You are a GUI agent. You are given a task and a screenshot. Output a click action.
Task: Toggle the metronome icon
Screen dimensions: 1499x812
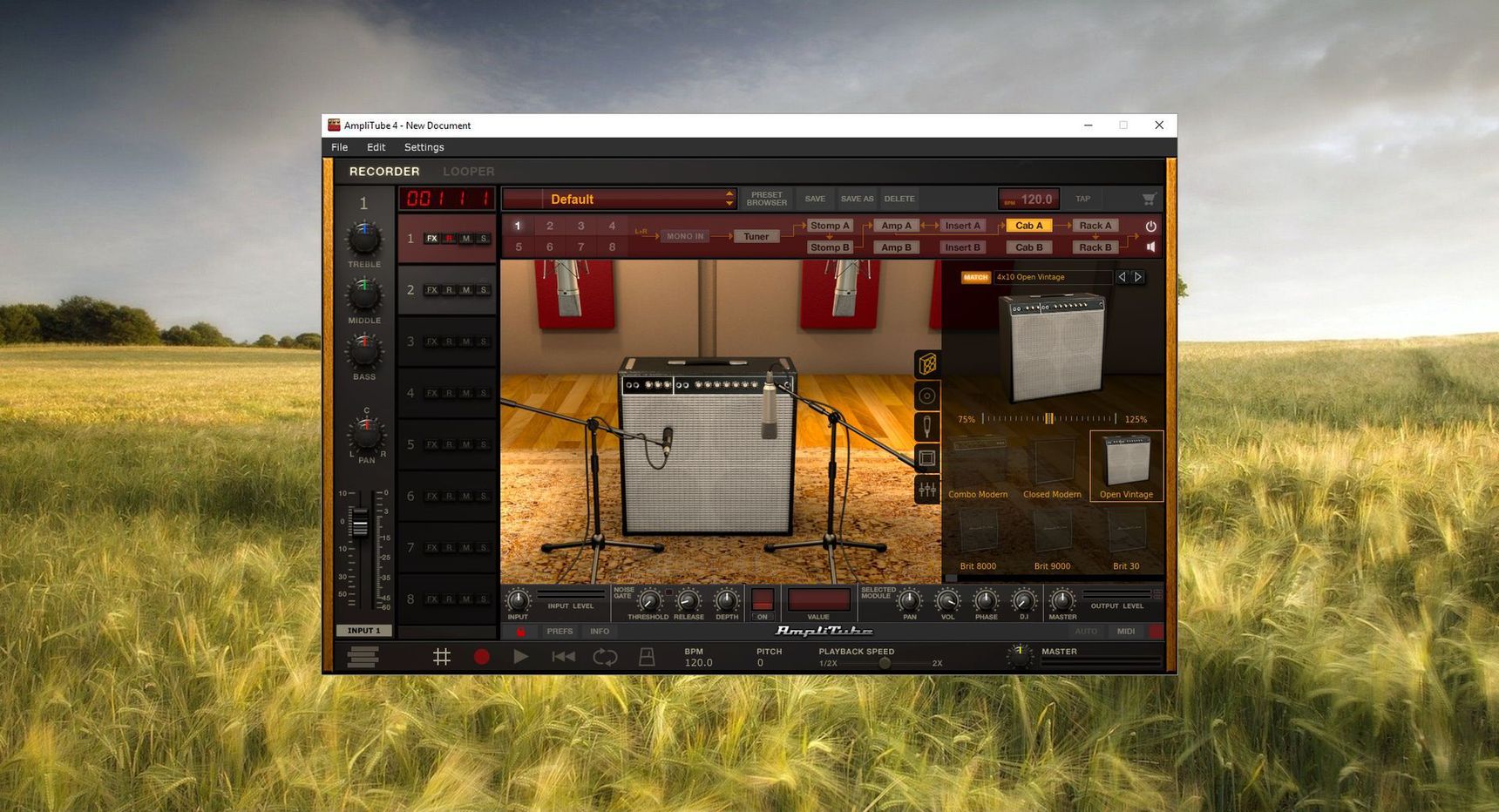point(647,657)
